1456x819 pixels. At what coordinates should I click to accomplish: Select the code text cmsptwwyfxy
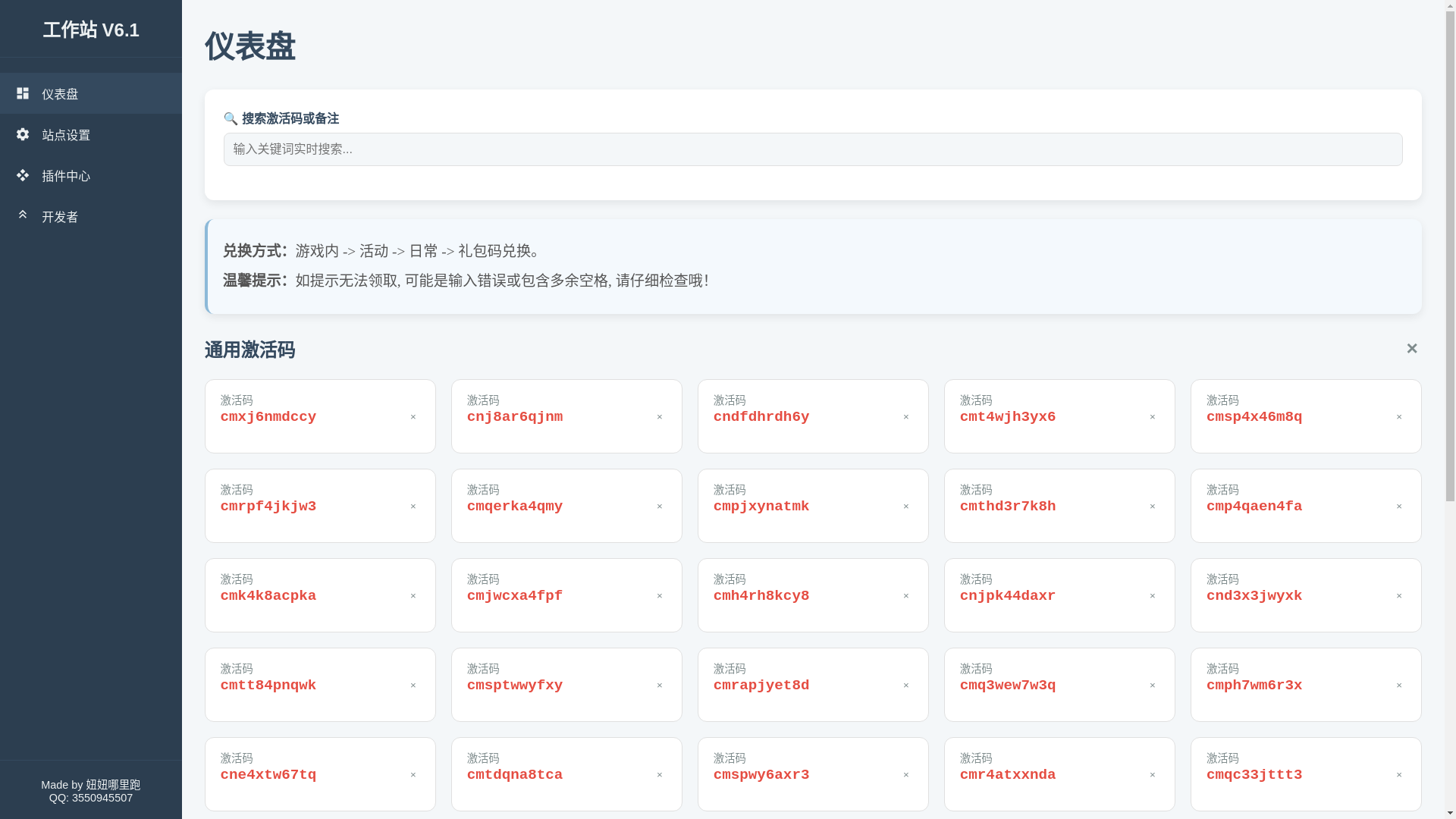tap(515, 686)
